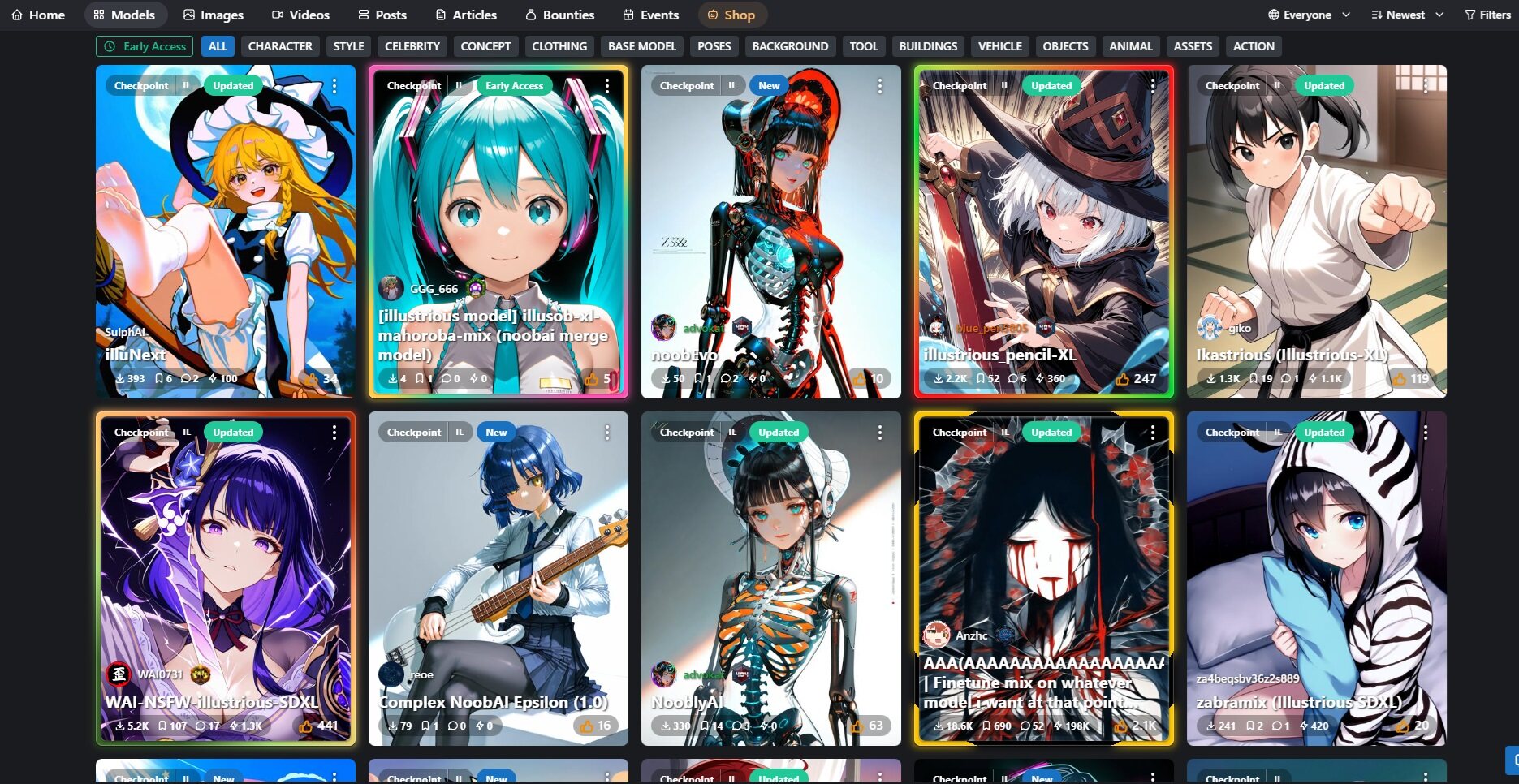
Task: Click the thumbs-up count 247 on illustrious_pencil-XL
Action: coord(1137,378)
